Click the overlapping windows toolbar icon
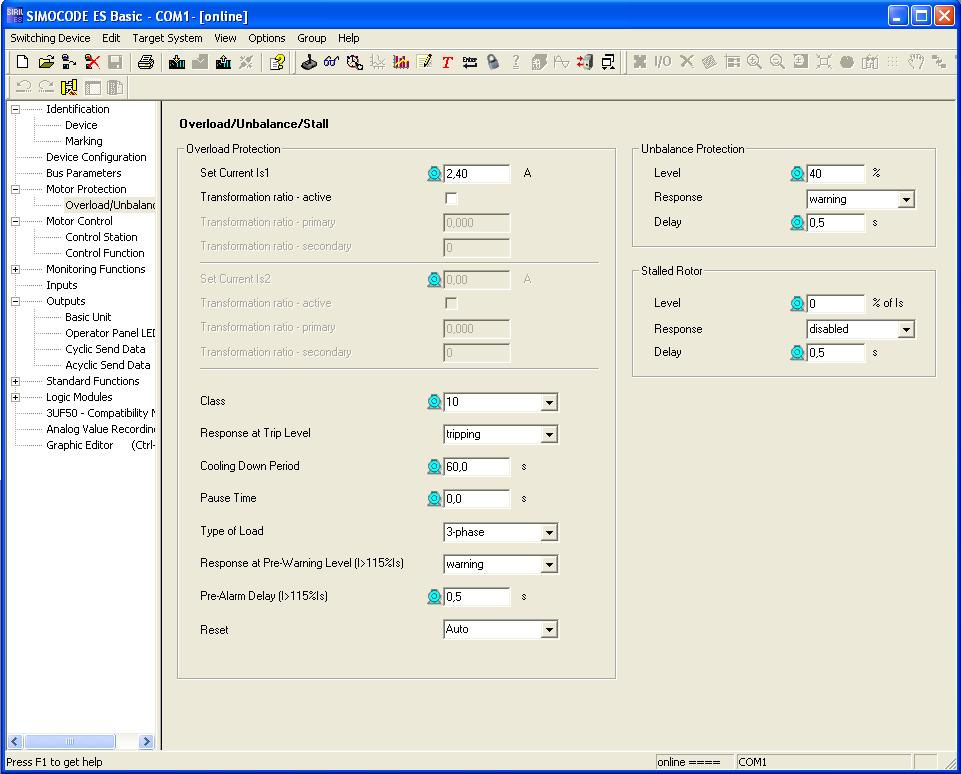Image resolution: width=961 pixels, height=774 pixels. pos(608,62)
